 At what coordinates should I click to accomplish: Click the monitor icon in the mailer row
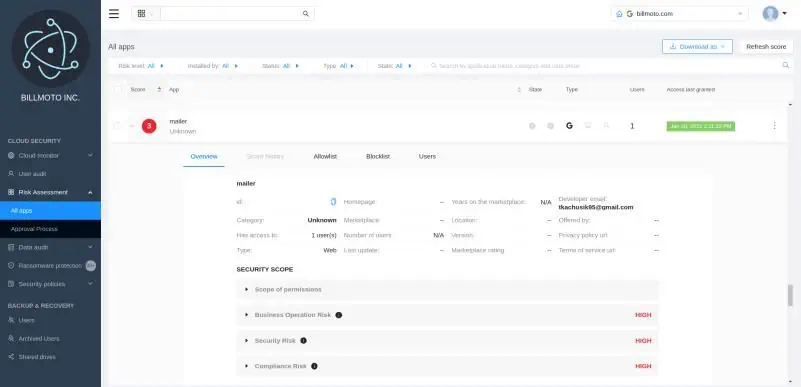tap(588, 126)
